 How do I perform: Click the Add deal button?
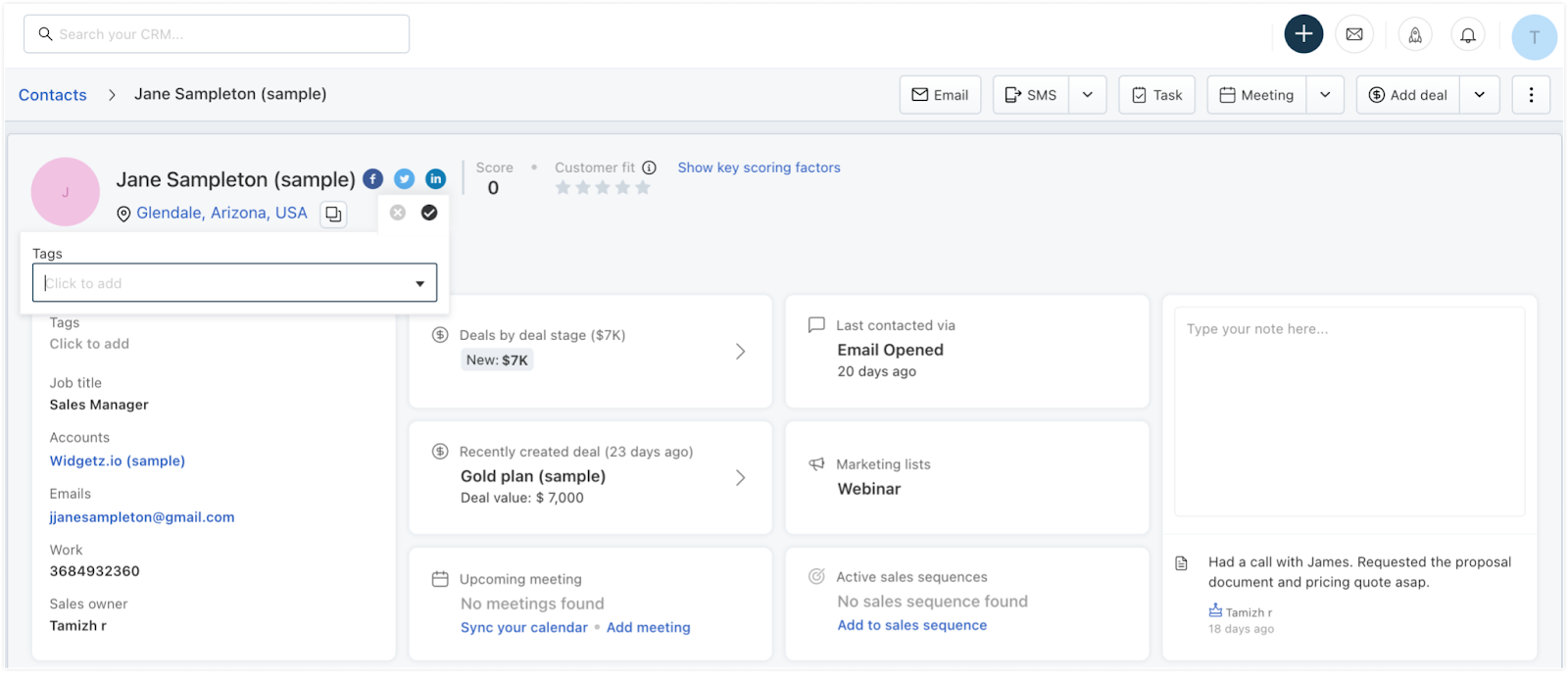pos(1408,95)
